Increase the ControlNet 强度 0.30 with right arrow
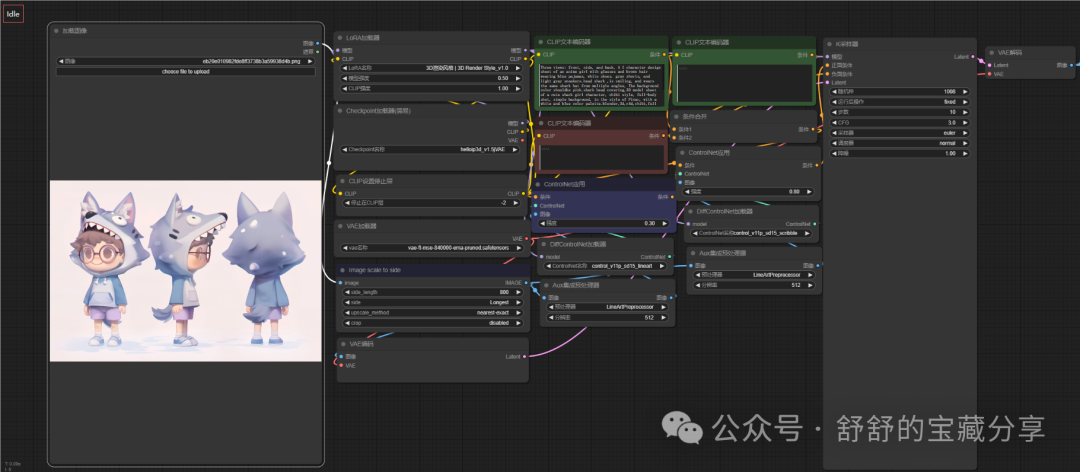This screenshot has width=1080, height=472. click(x=664, y=223)
